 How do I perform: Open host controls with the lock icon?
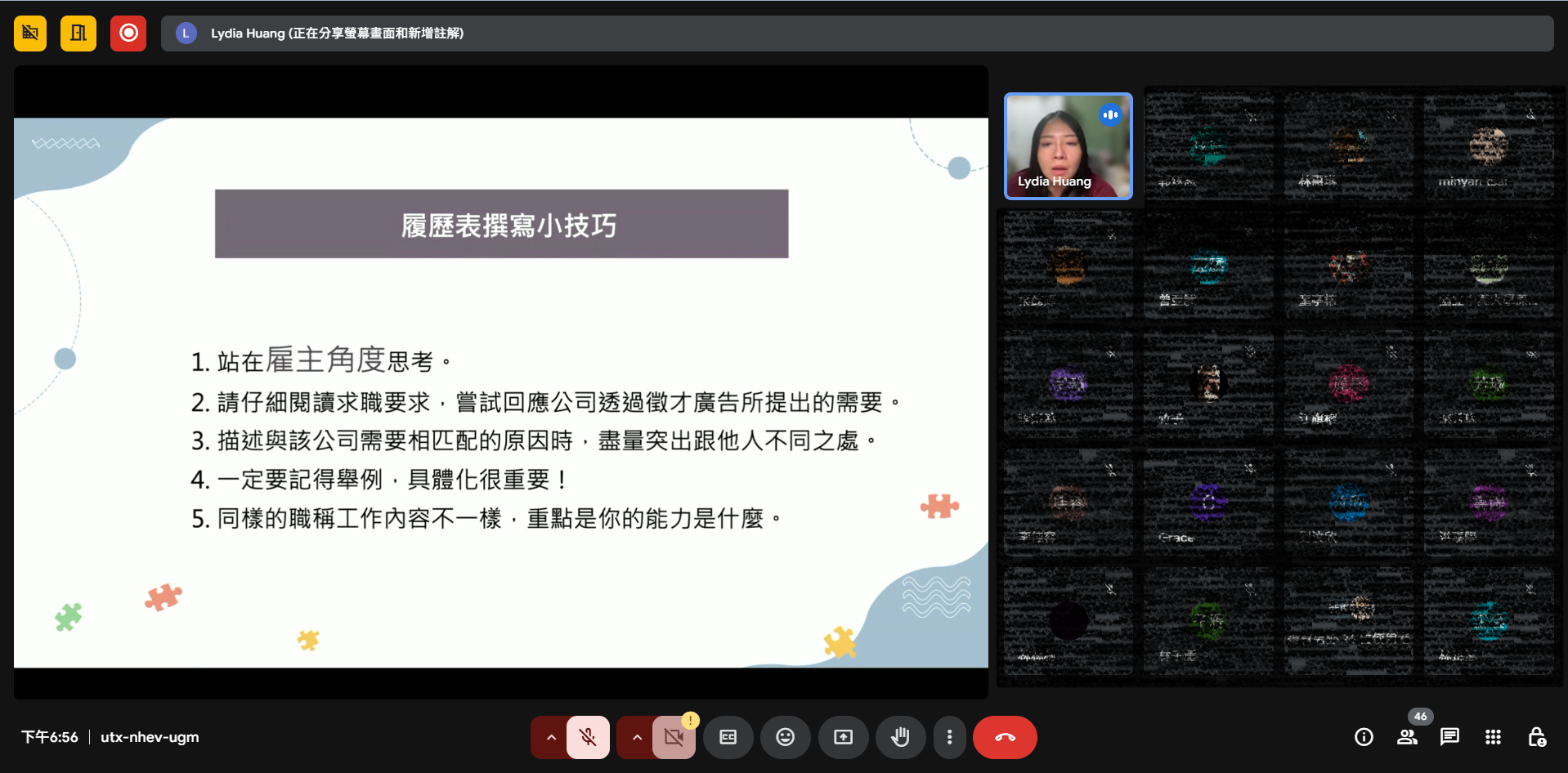(1536, 737)
